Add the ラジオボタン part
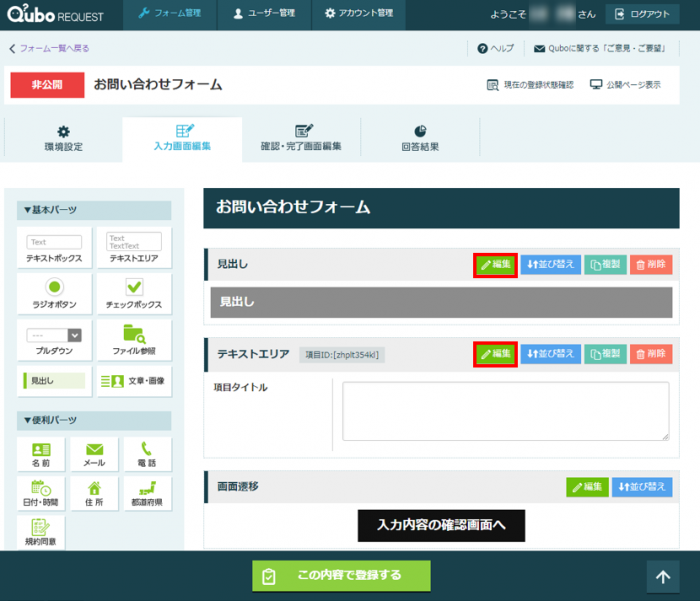Image resolution: width=700 pixels, height=601 pixels. click(54, 294)
